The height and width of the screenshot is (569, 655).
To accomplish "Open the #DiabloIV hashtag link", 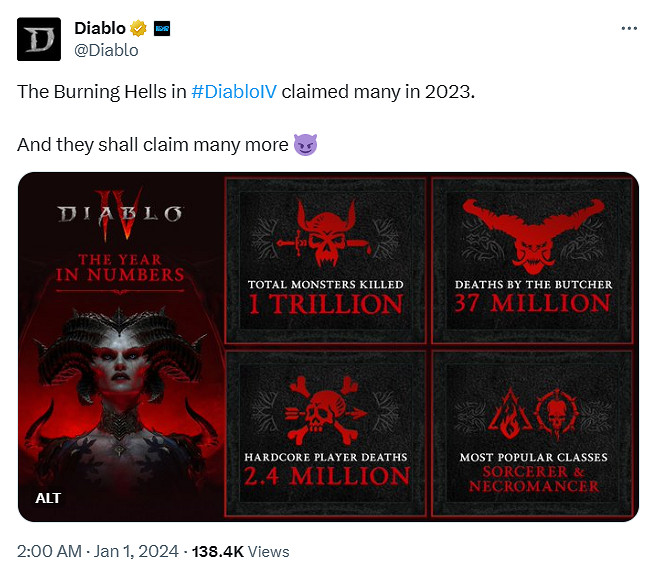I will [236, 91].
